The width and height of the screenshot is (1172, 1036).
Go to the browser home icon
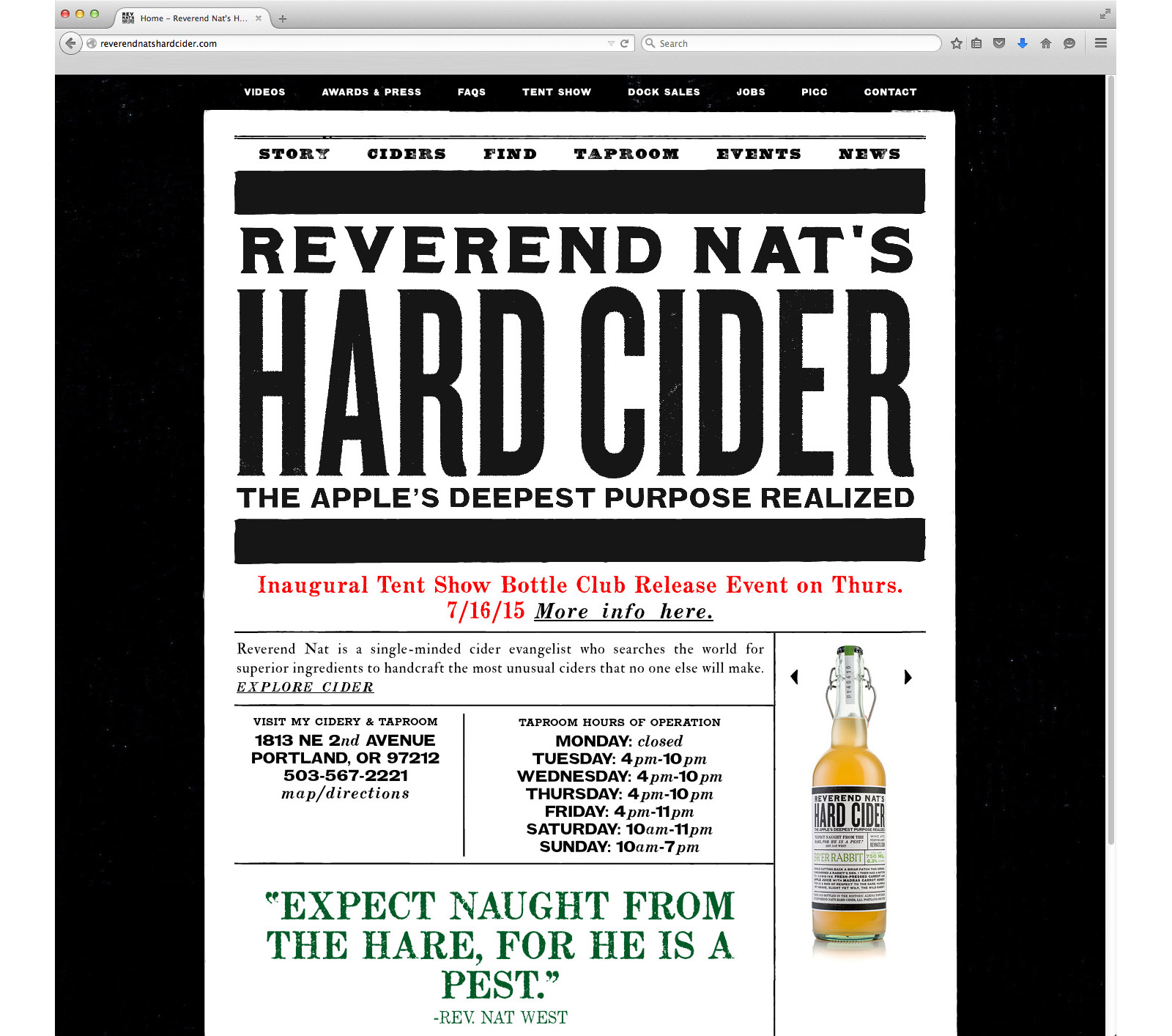point(1046,43)
